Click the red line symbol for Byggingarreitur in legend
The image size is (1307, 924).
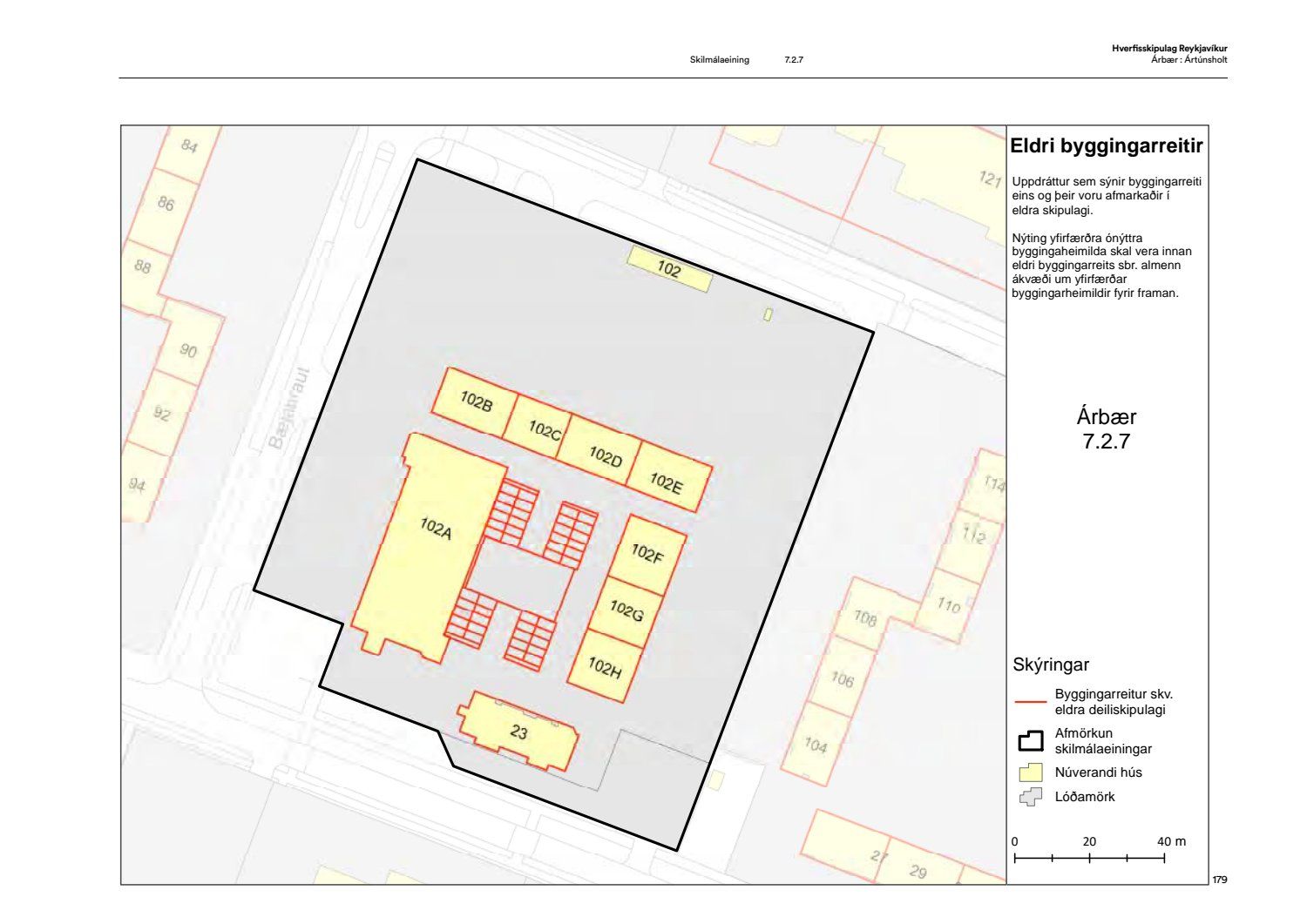(1031, 701)
